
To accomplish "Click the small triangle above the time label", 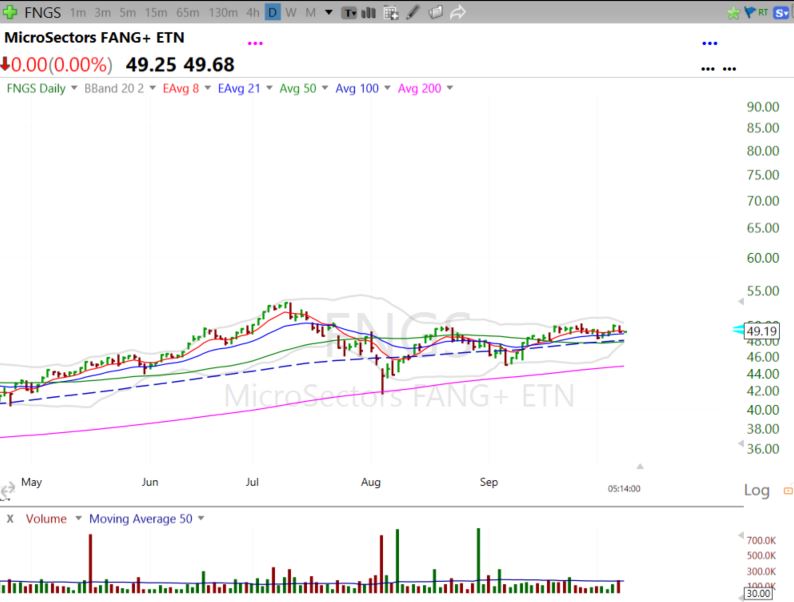I will coord(640,466).
